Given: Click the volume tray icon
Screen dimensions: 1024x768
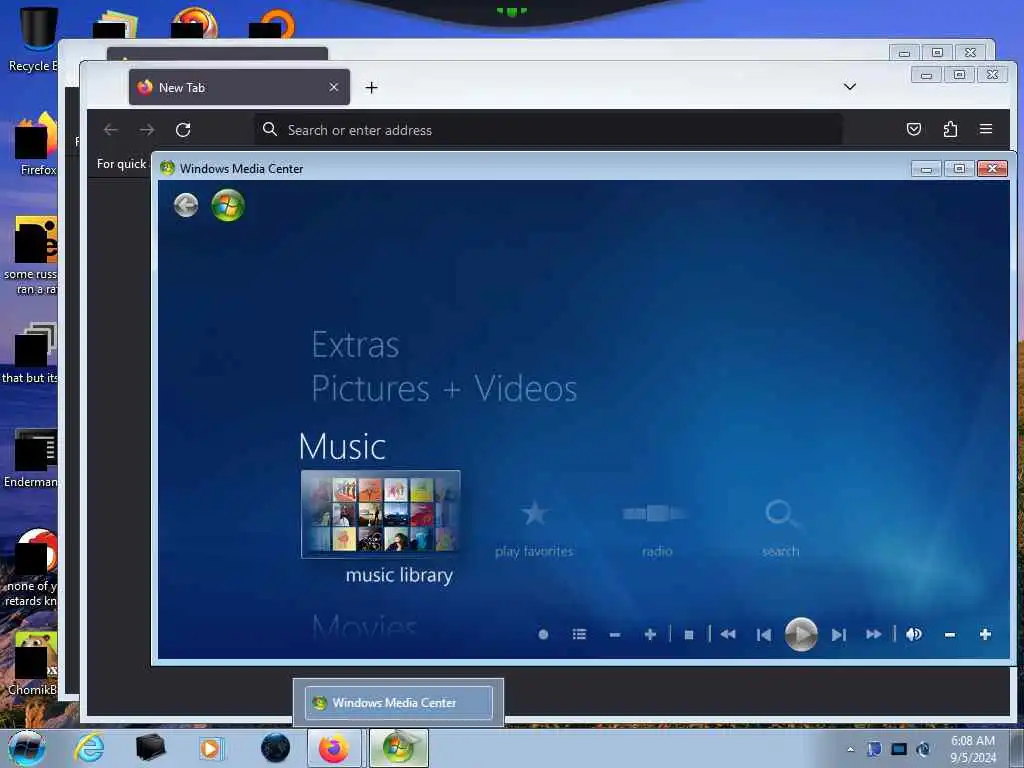Looking at the screenshot, I should click(923, 749).
